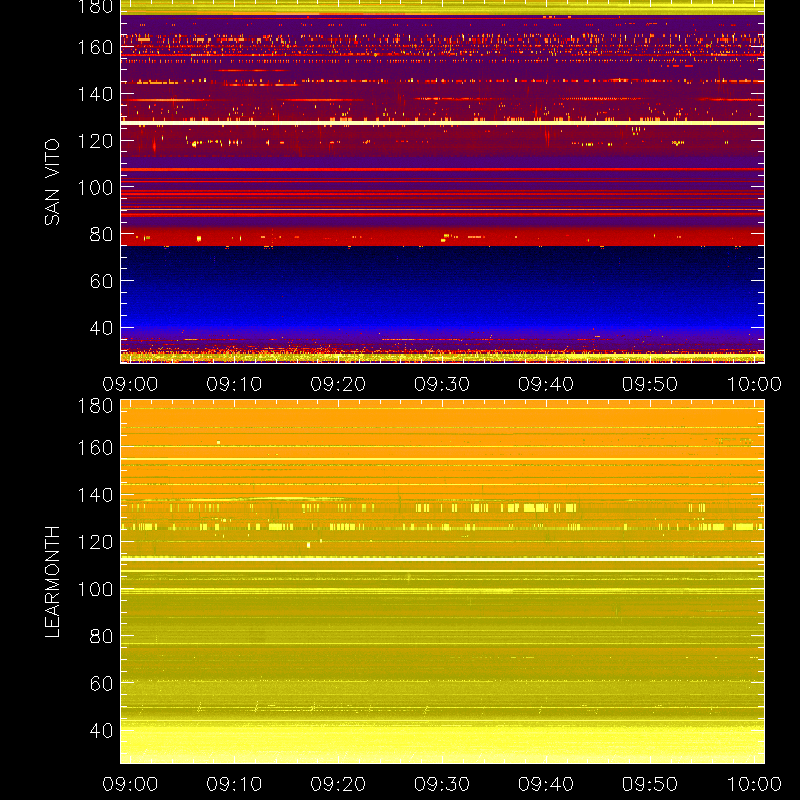This screenshot has height=800, width=800.
Task: Pick the 60 tick label on San Vito axis
Action: (101, 281)
